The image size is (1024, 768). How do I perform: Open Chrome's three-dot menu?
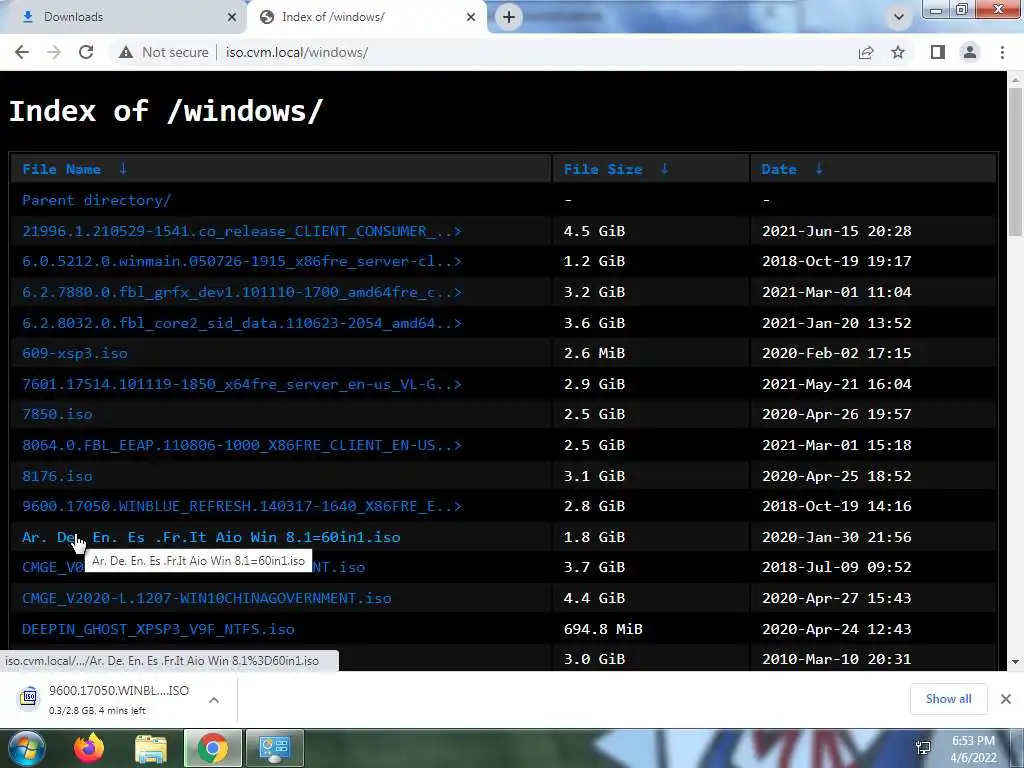(x=1002, y=52)
